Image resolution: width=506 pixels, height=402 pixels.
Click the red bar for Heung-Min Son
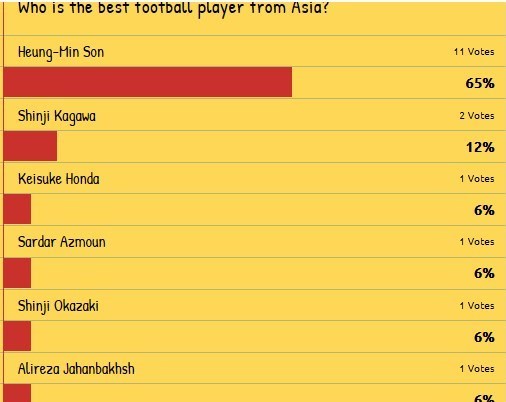tap(148, 82)
